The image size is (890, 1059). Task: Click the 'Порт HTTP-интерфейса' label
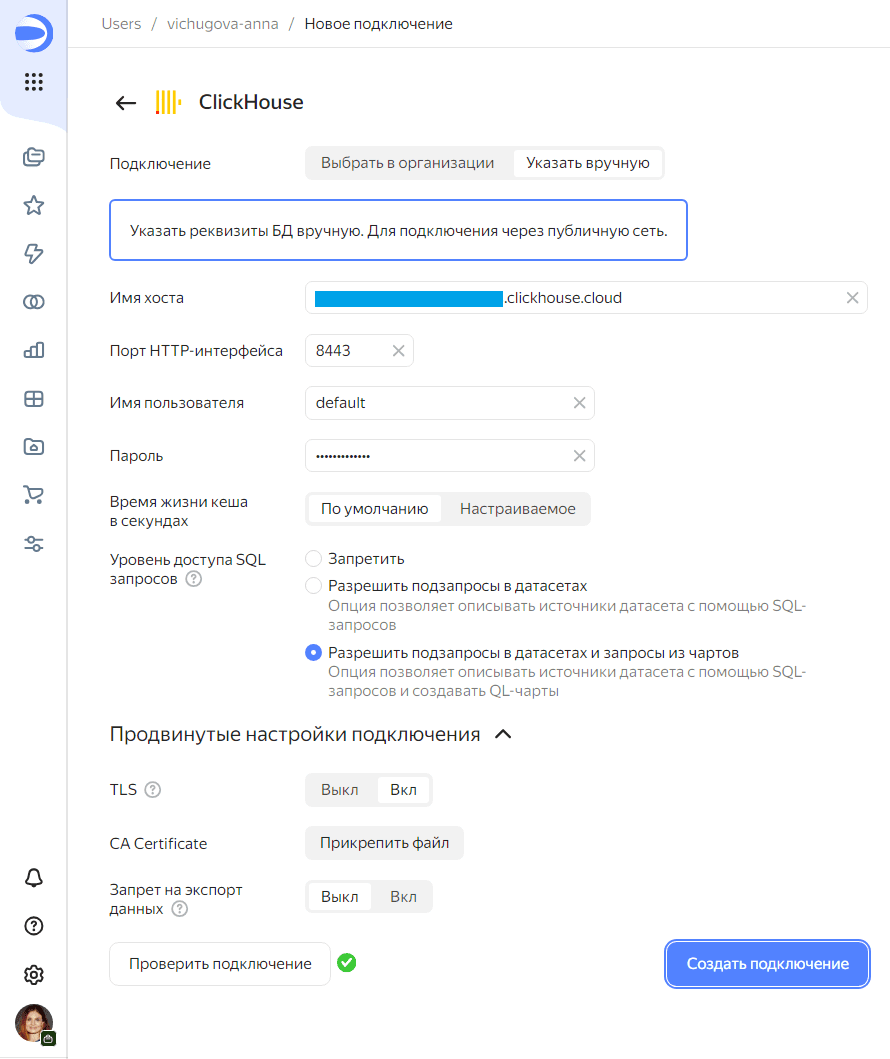pos(196,351)
